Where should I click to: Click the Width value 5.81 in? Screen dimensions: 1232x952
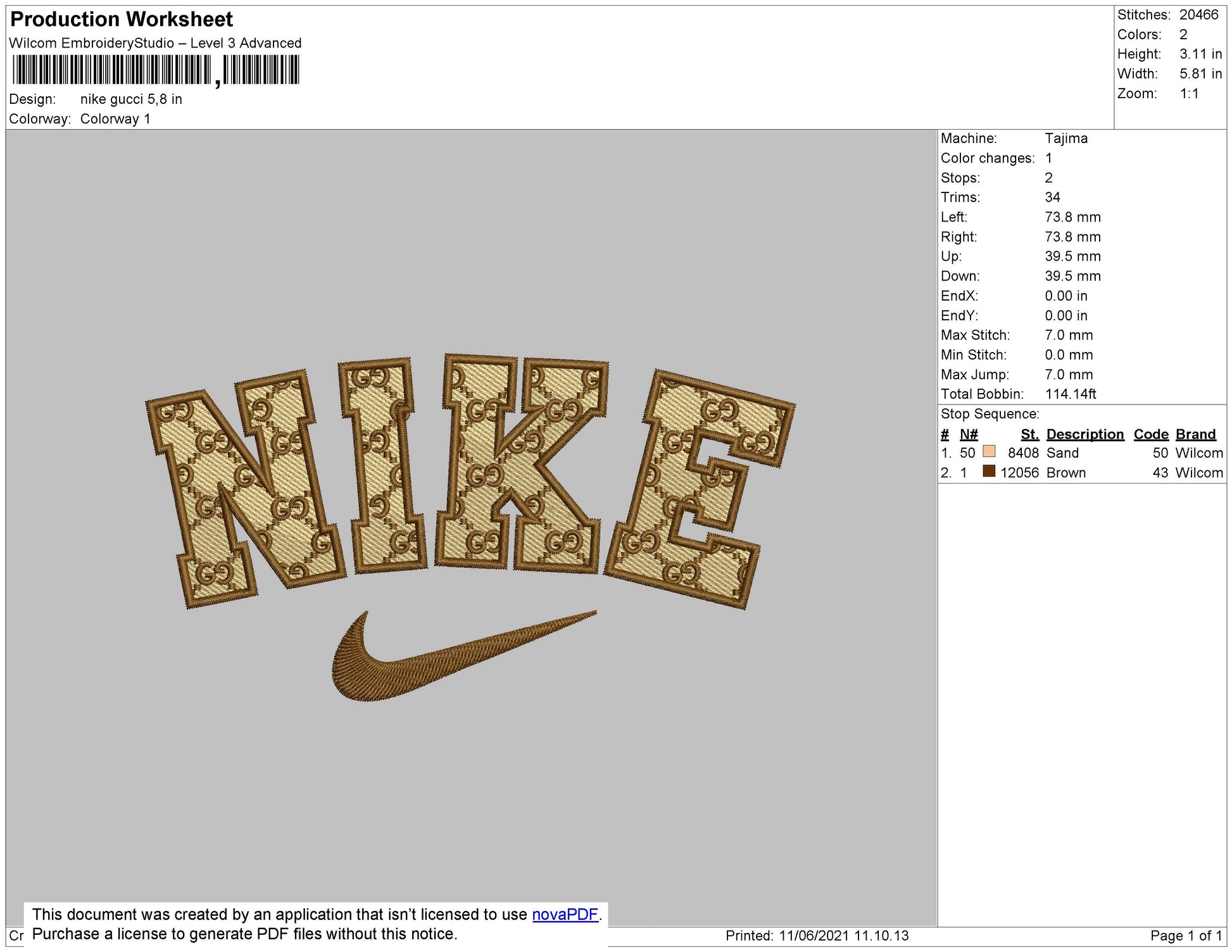(x=1200, y=74)
